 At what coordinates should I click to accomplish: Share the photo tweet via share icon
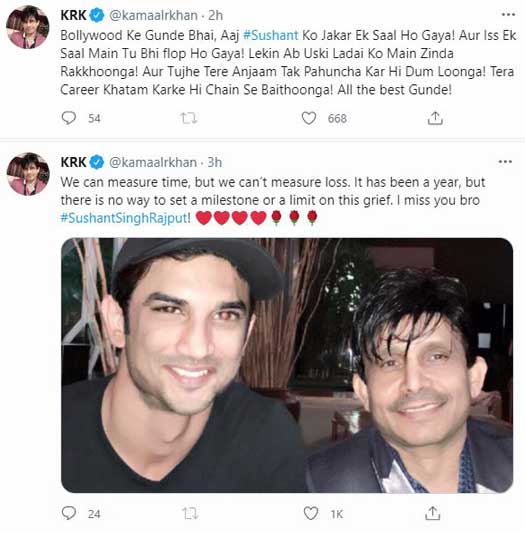433,513
